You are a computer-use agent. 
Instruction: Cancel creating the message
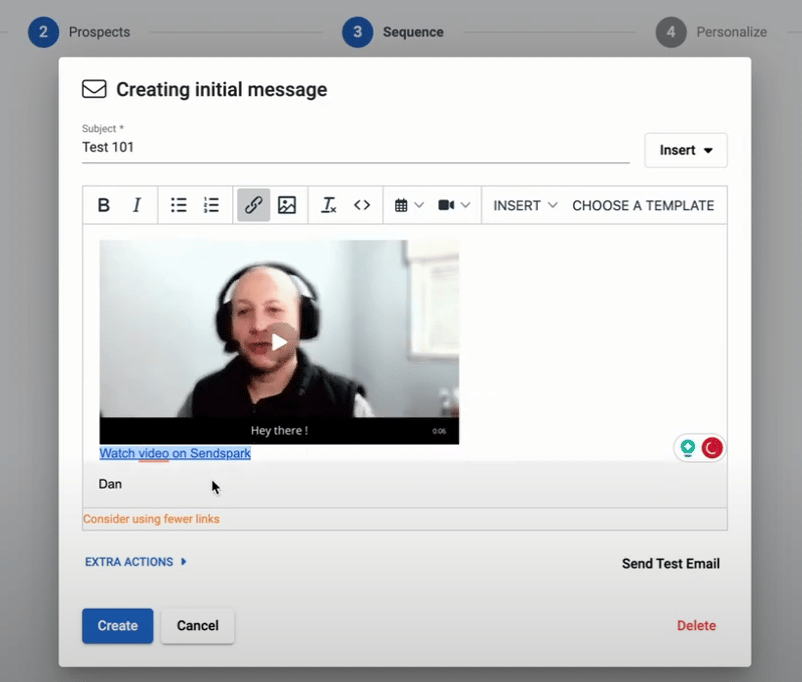coord(197,626)
